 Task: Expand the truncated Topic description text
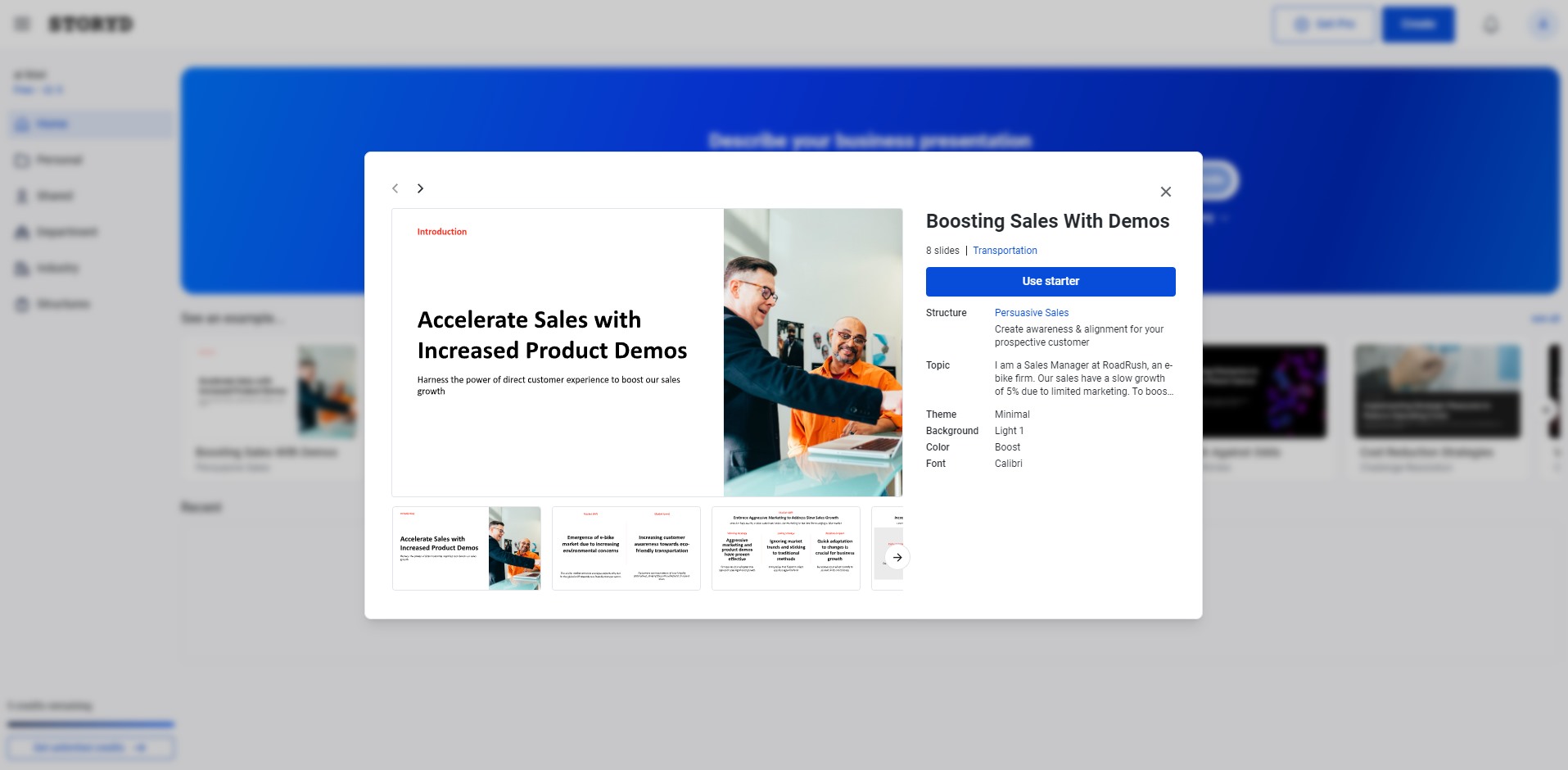1084,378
